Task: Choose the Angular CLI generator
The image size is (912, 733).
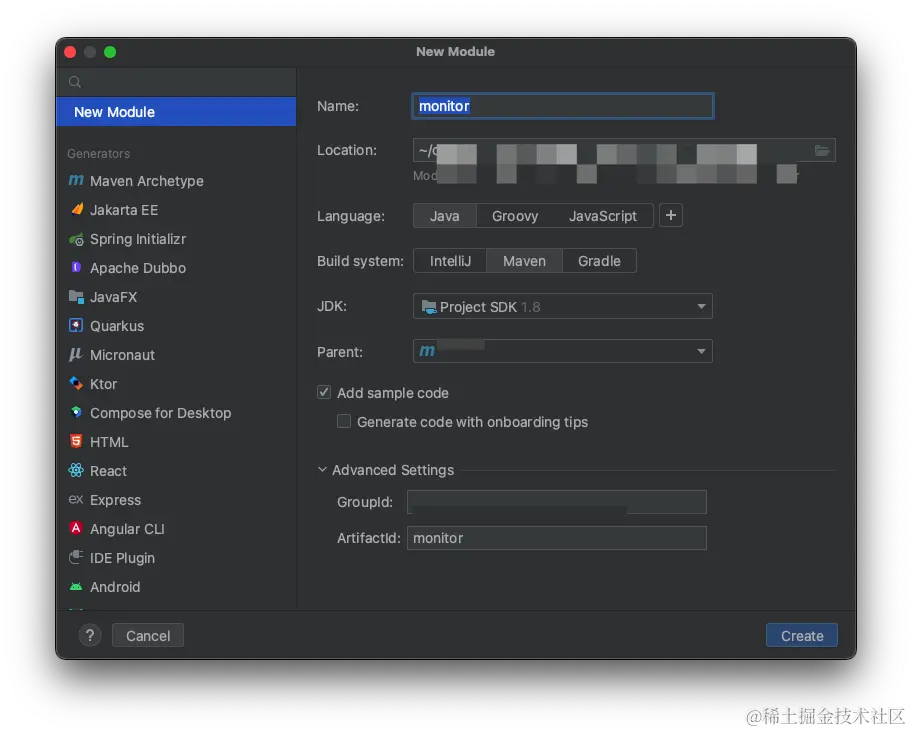Action: [128, 529]
